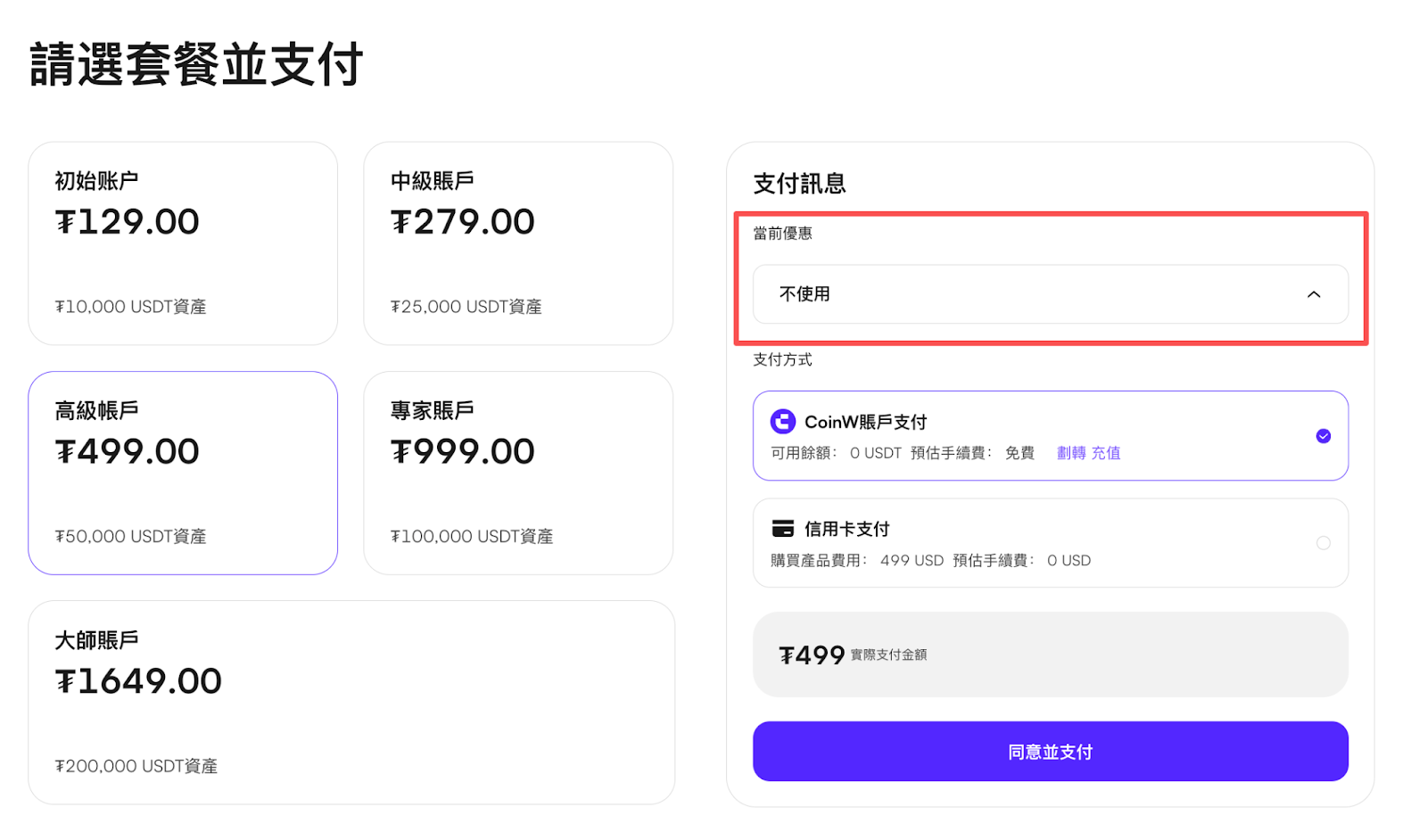Click the ₮200,000 USDT資產 label

point(136,766)
